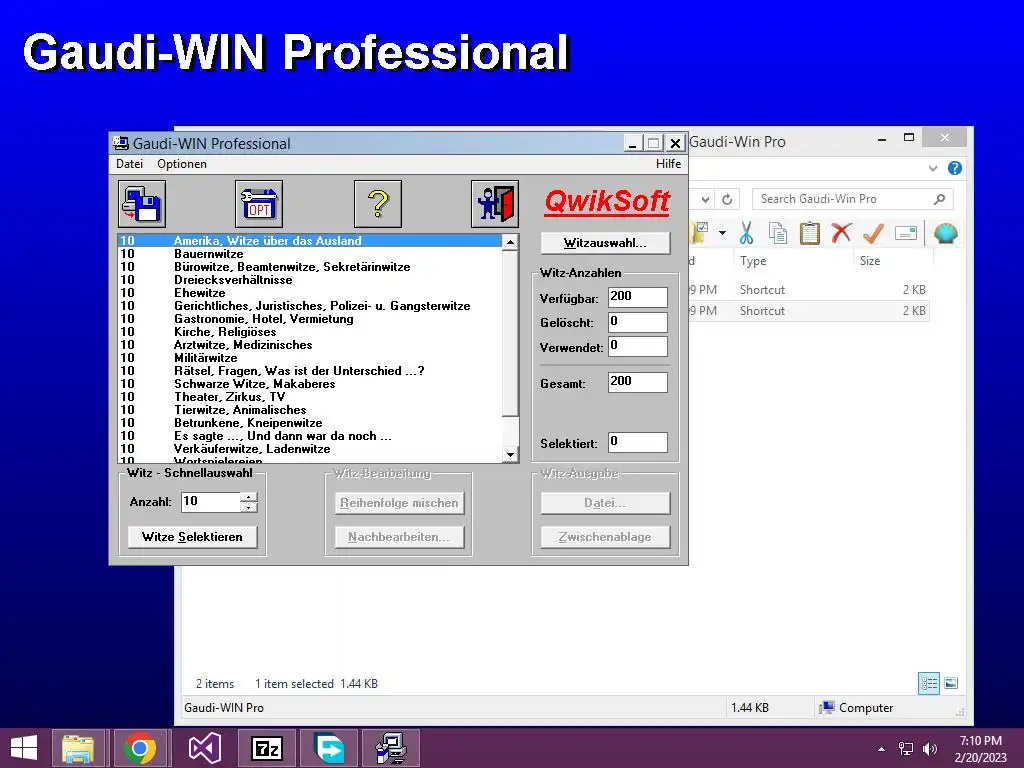1024x768 pixels.
Task: Select Theater, Zirkus, TV row
Action: pyautogui.click(x=310, y=397)
